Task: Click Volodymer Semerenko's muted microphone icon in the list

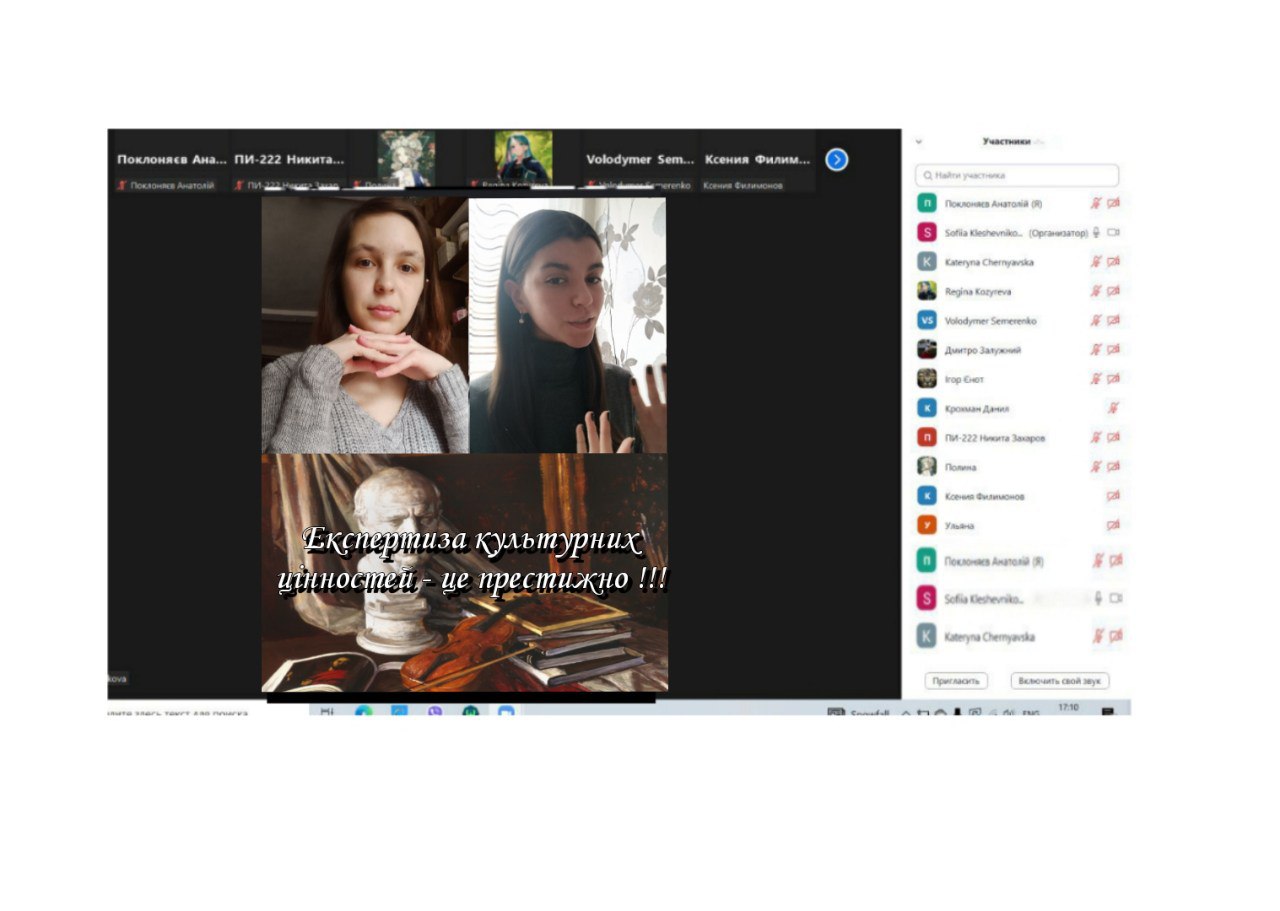Action: (x=1096, y=320)
